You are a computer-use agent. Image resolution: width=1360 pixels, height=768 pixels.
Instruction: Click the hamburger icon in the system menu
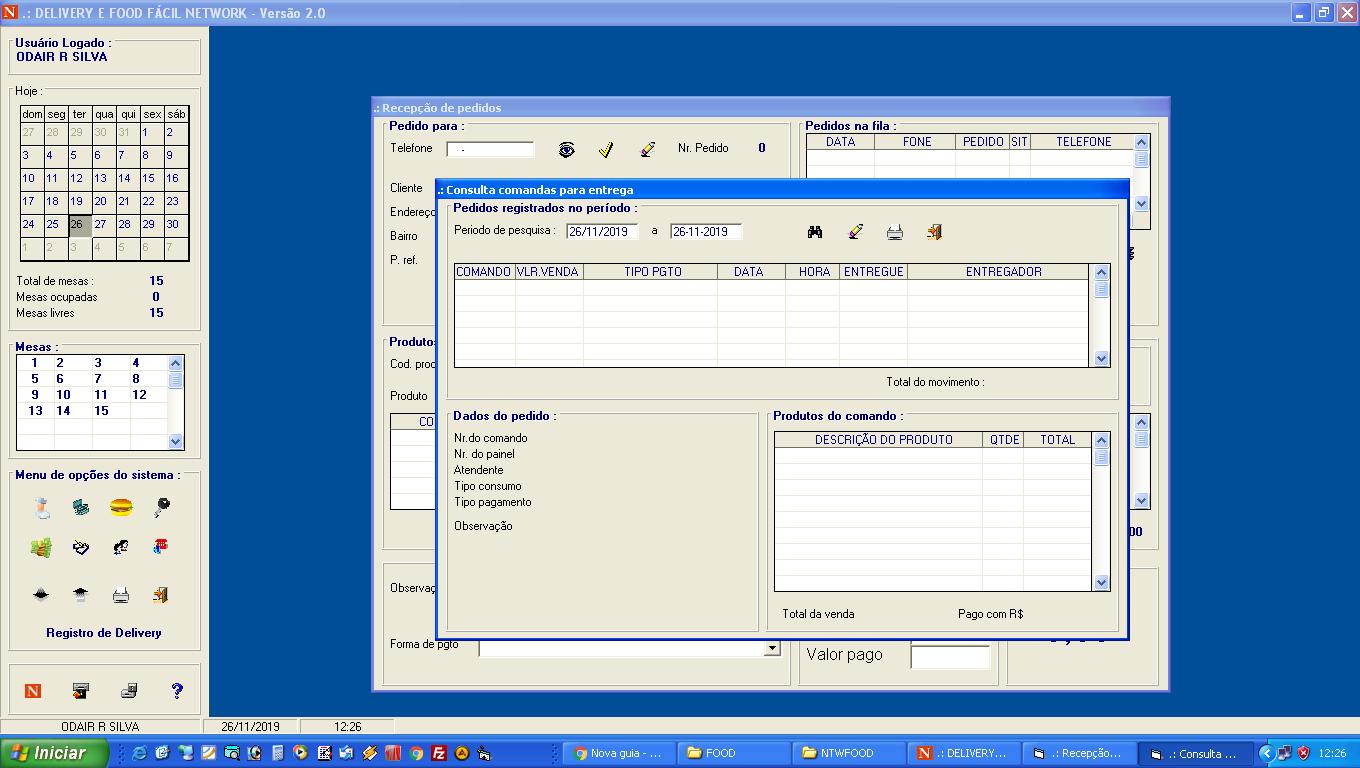click(x=121, y=507)
